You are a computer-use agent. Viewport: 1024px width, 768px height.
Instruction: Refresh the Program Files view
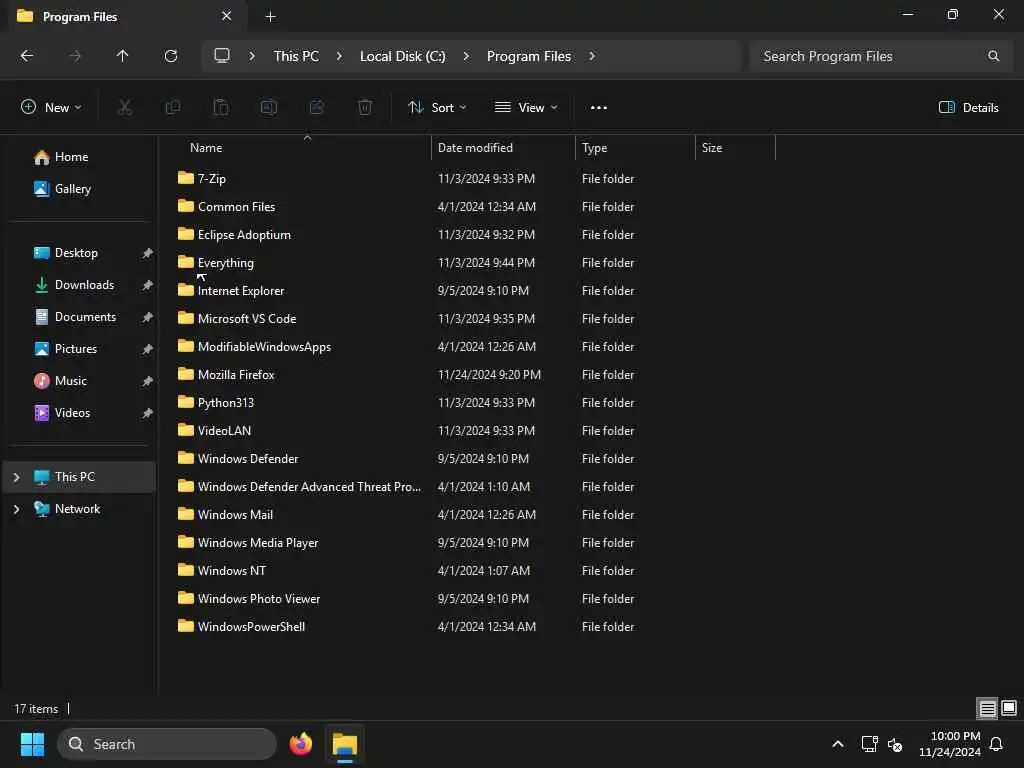pos(170,56)
